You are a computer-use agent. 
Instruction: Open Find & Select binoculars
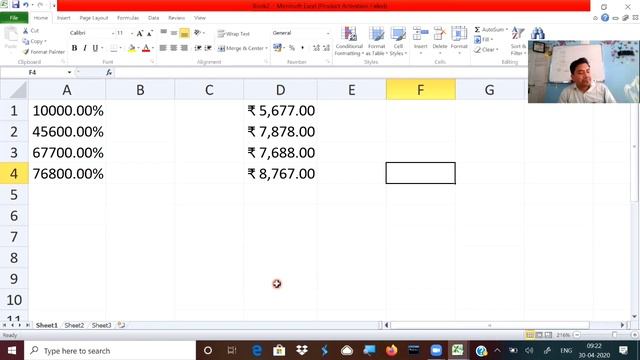pos(538,33)
